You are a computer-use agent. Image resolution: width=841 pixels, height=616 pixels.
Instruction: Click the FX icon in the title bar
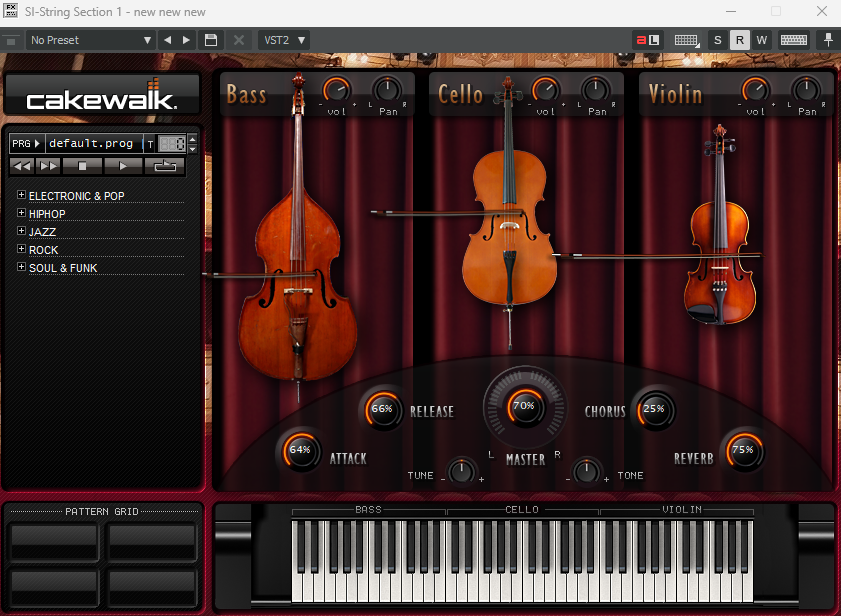pos(10,11)
